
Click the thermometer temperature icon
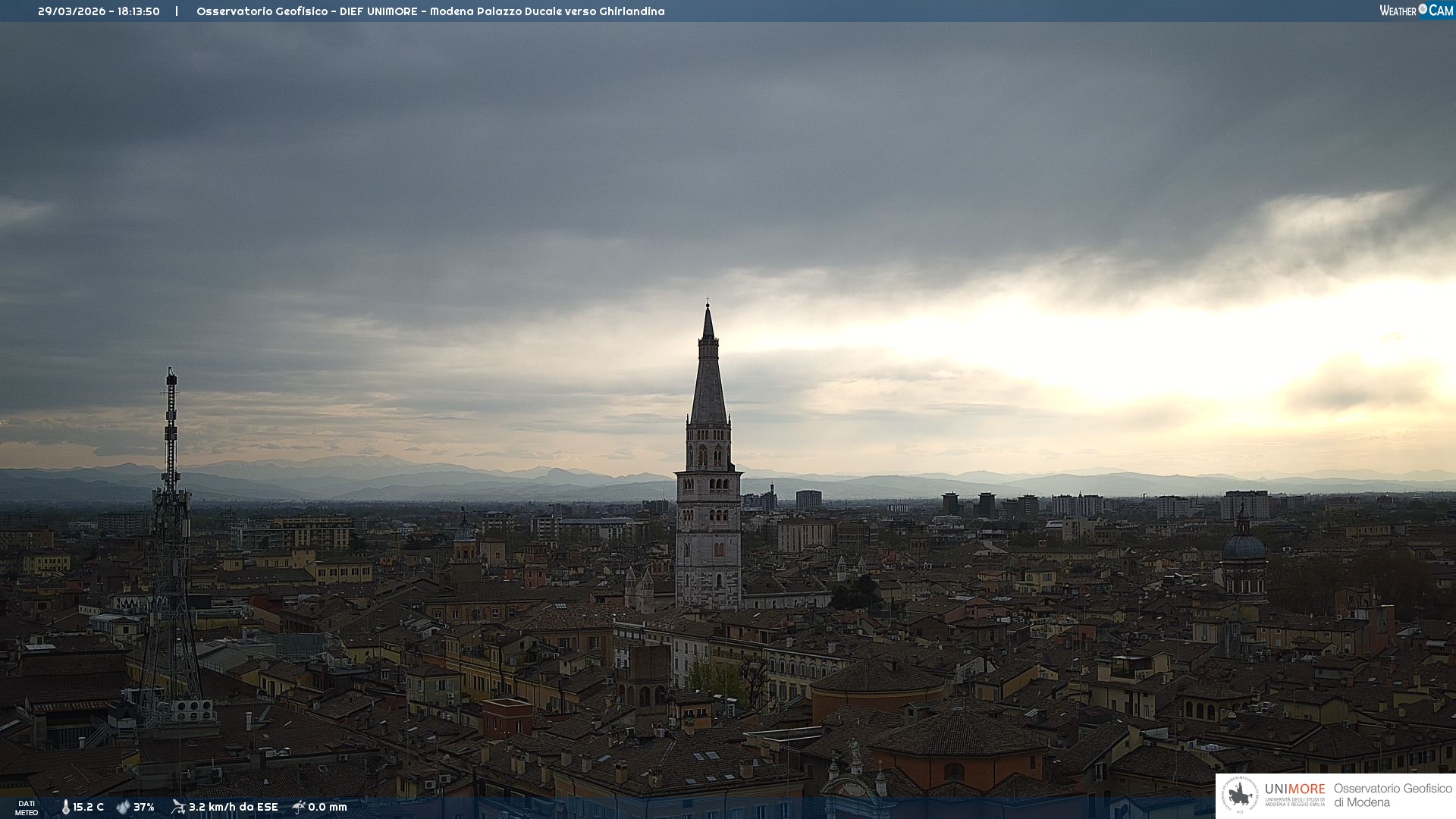point(65,807)
